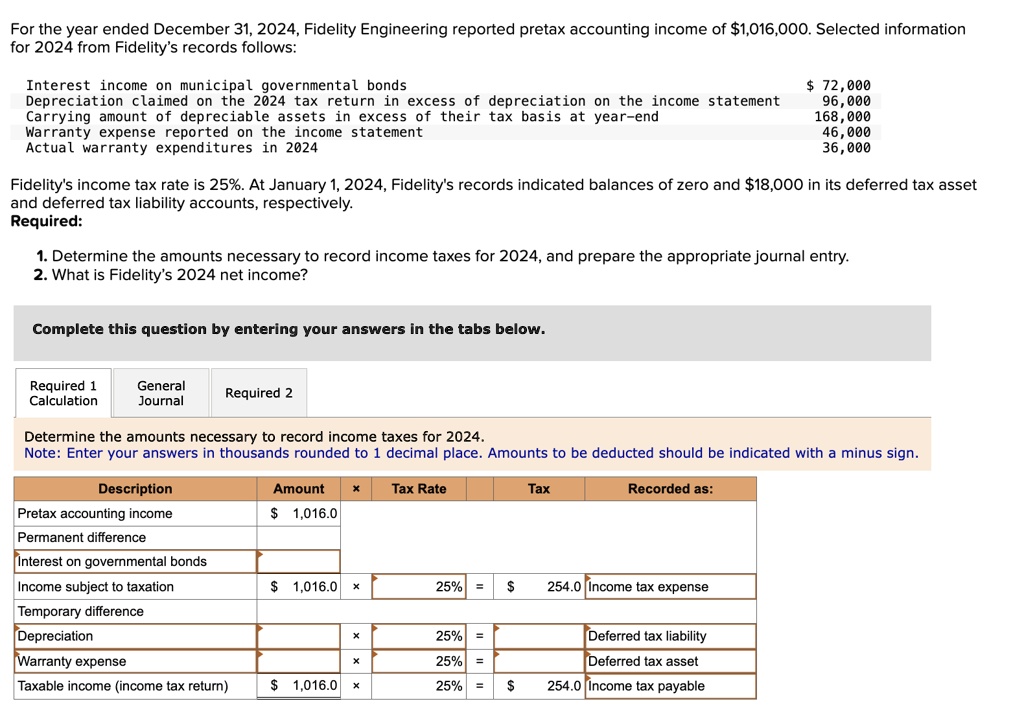
Task: Open the Required 2 tab
Action: 259,392
